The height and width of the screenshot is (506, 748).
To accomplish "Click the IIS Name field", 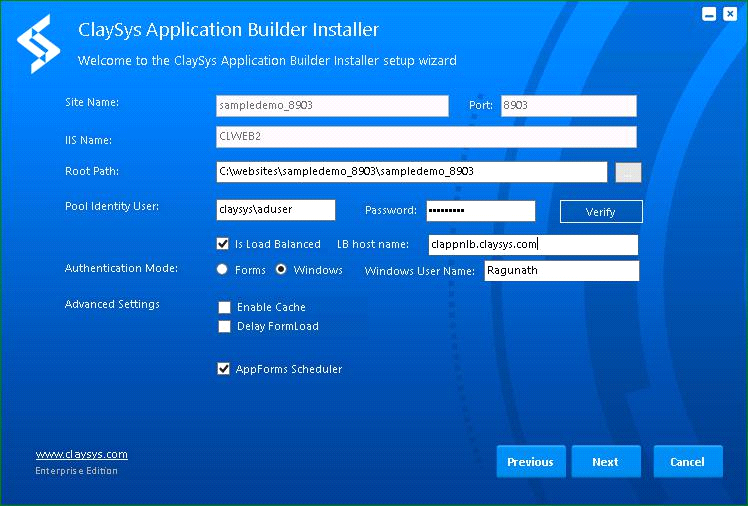I will pos(426,137).
